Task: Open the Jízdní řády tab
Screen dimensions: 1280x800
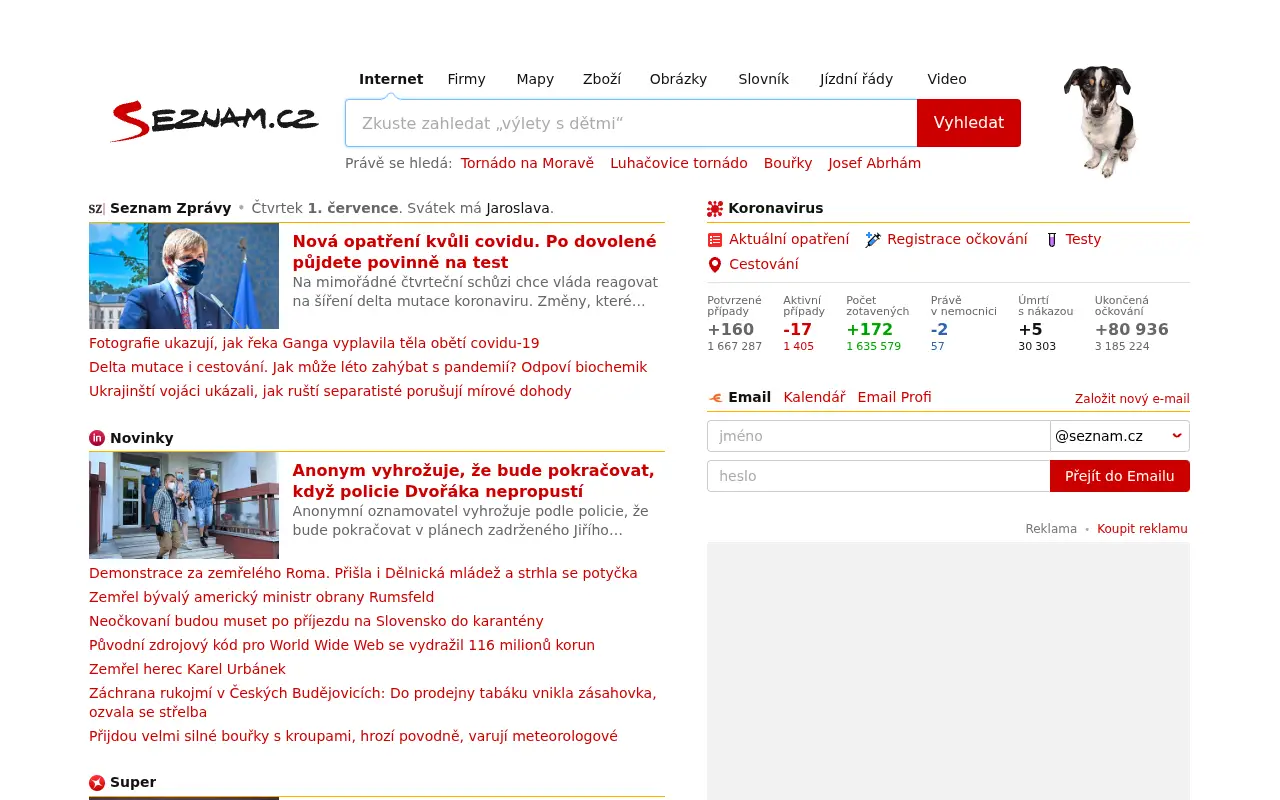Action: (x=856, y=79)
